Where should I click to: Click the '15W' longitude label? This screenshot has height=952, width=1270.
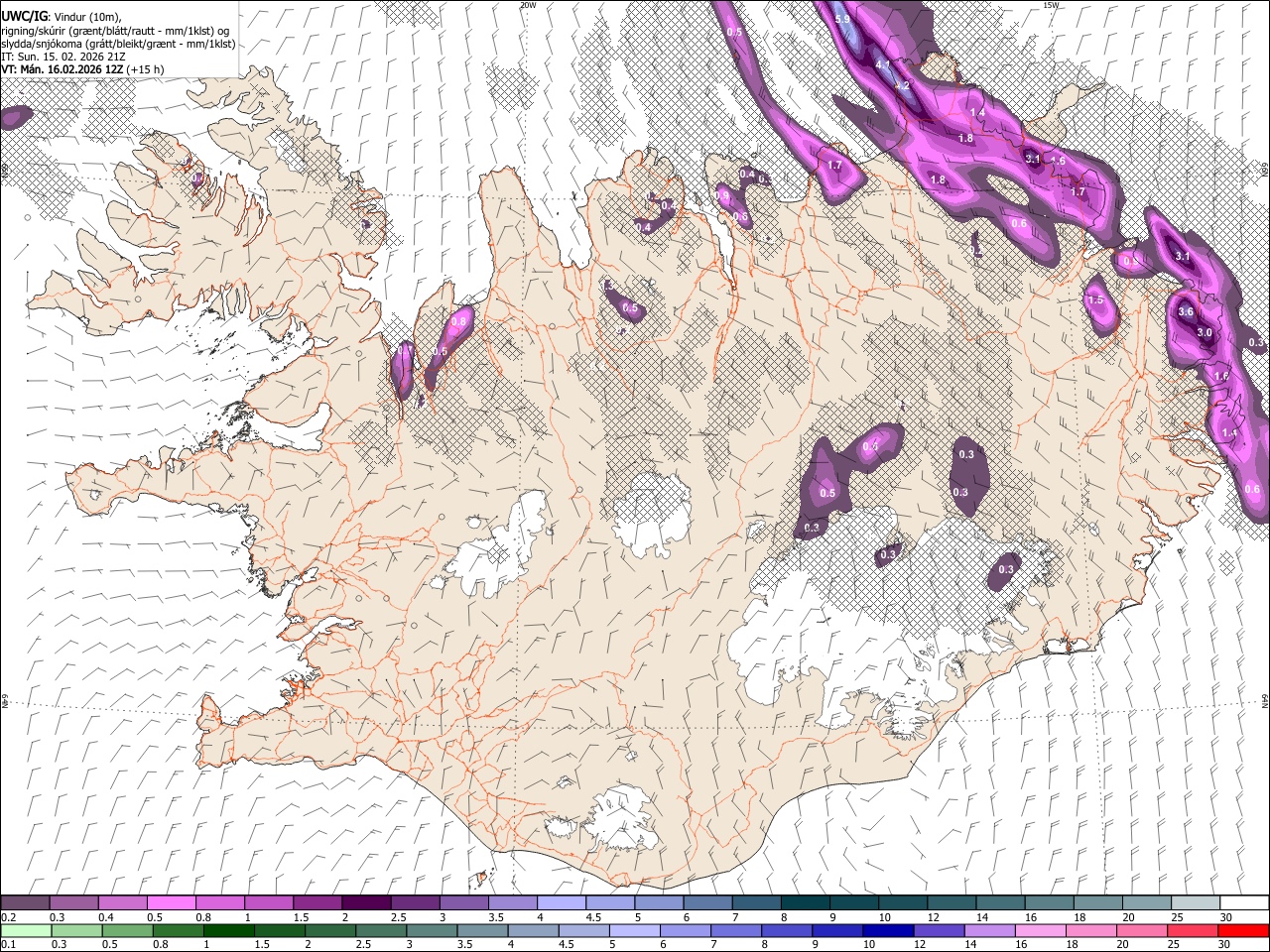pyautogui.click(x=1052, y=5)
